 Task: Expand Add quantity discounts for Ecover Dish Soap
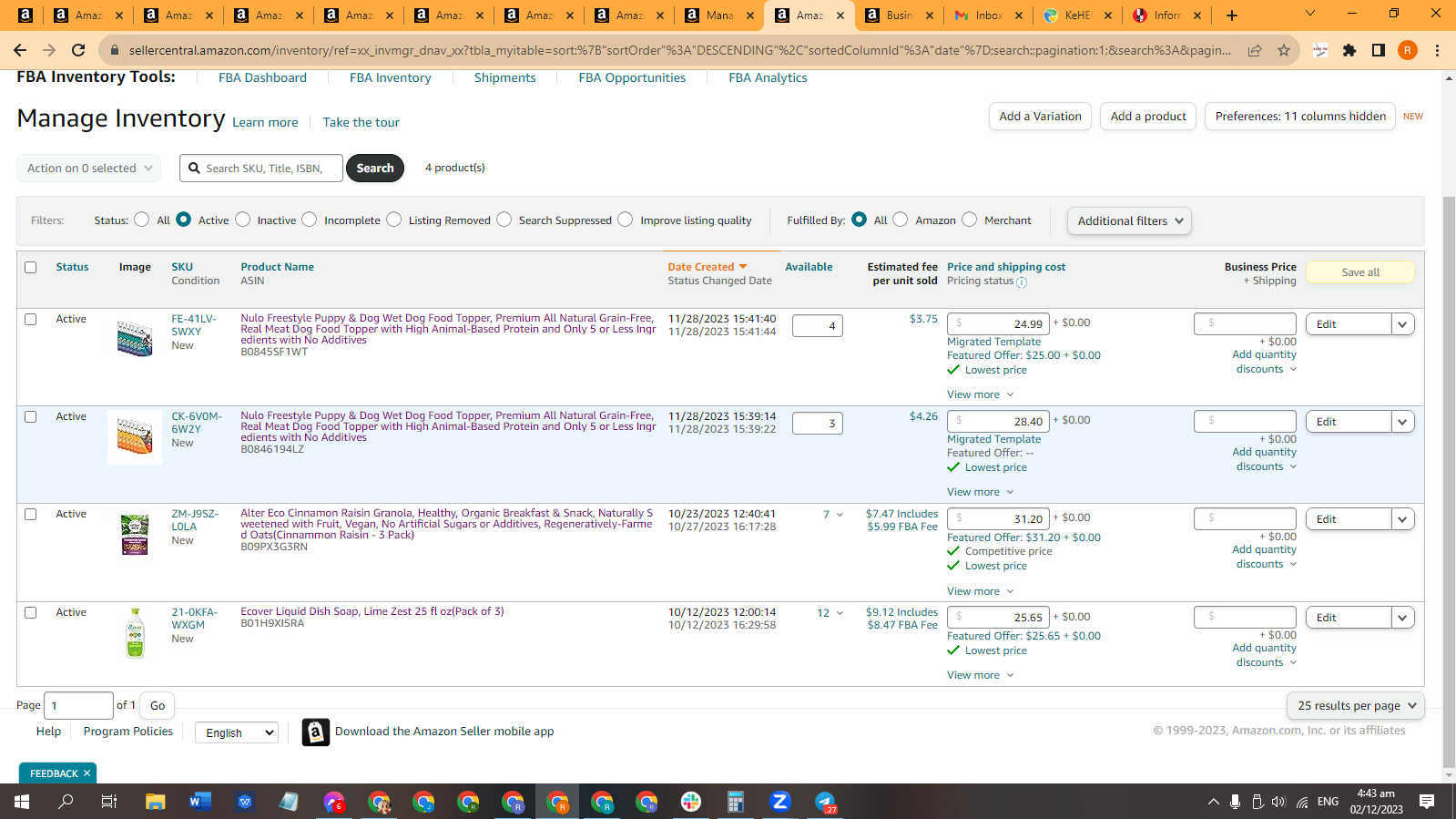click(1265, 655)
